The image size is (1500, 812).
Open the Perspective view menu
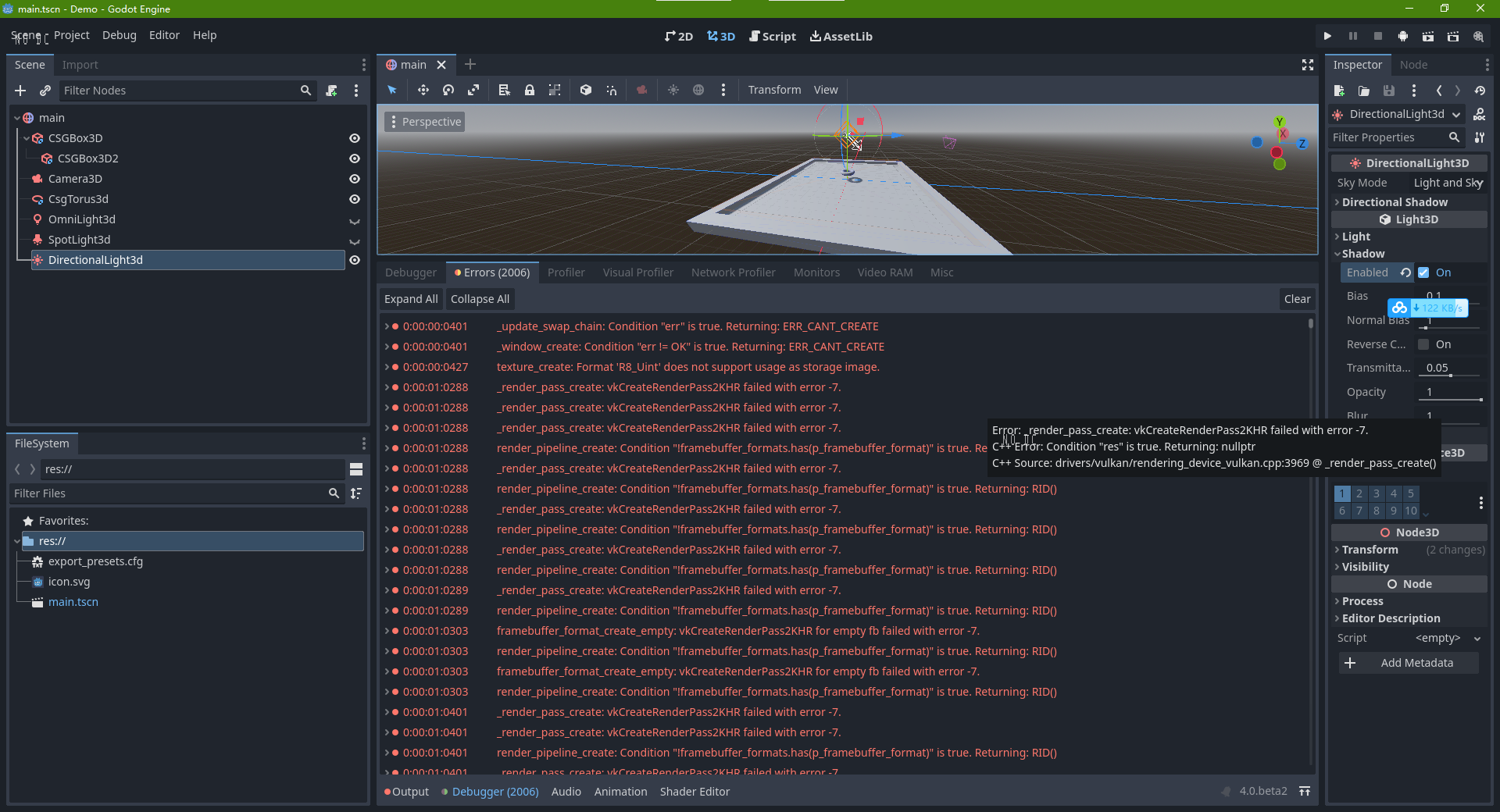[424, 122]
